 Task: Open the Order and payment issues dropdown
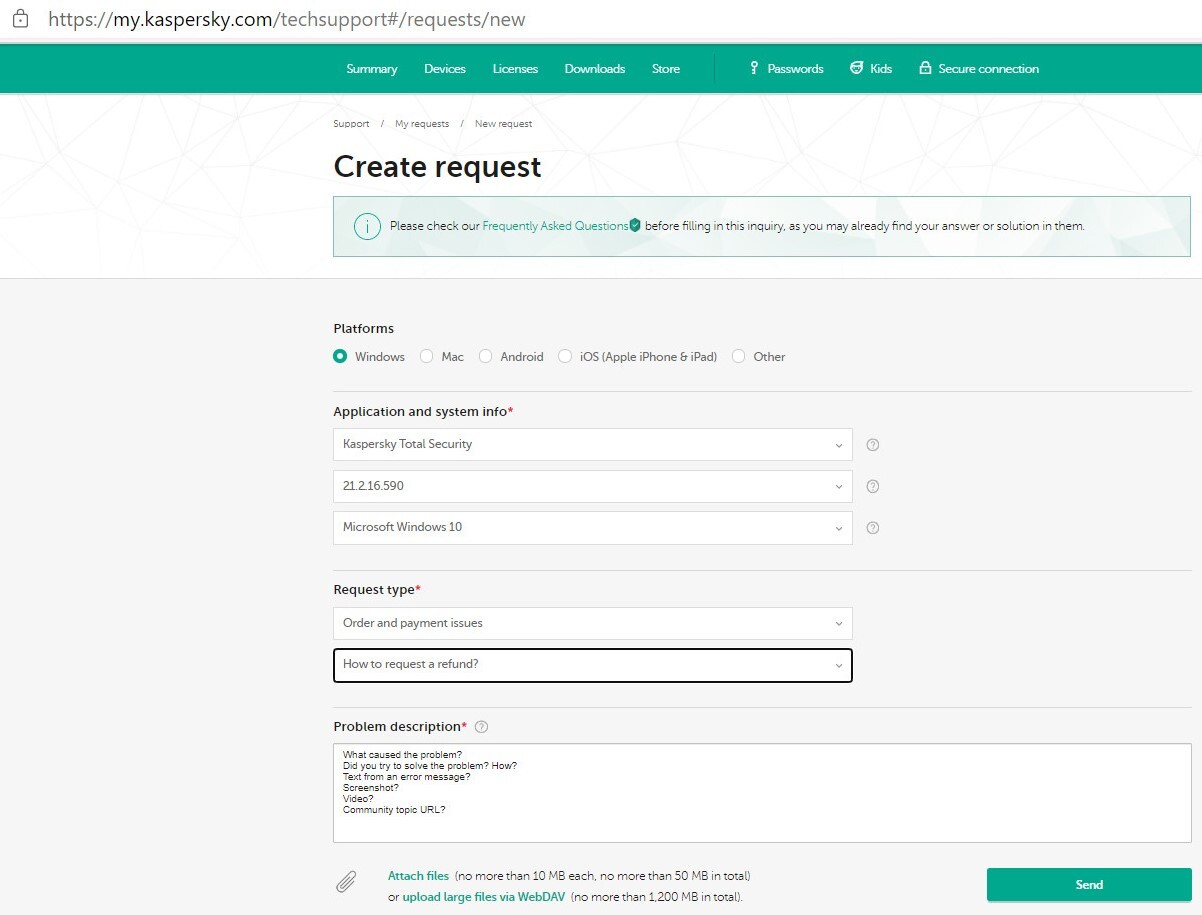[x=593, y=623]
